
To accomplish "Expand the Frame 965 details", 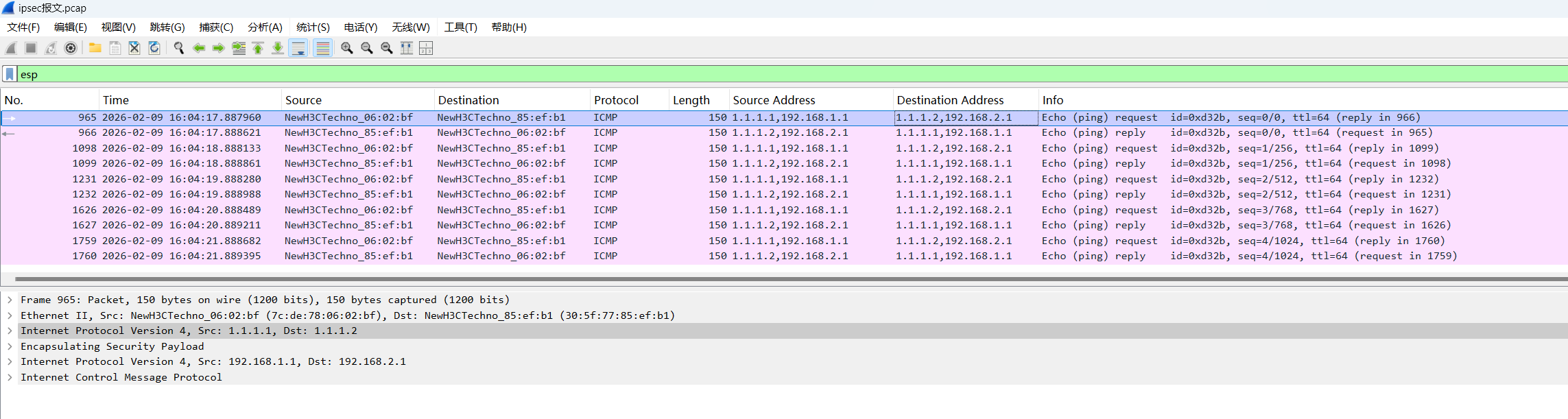I will point(10,300).
